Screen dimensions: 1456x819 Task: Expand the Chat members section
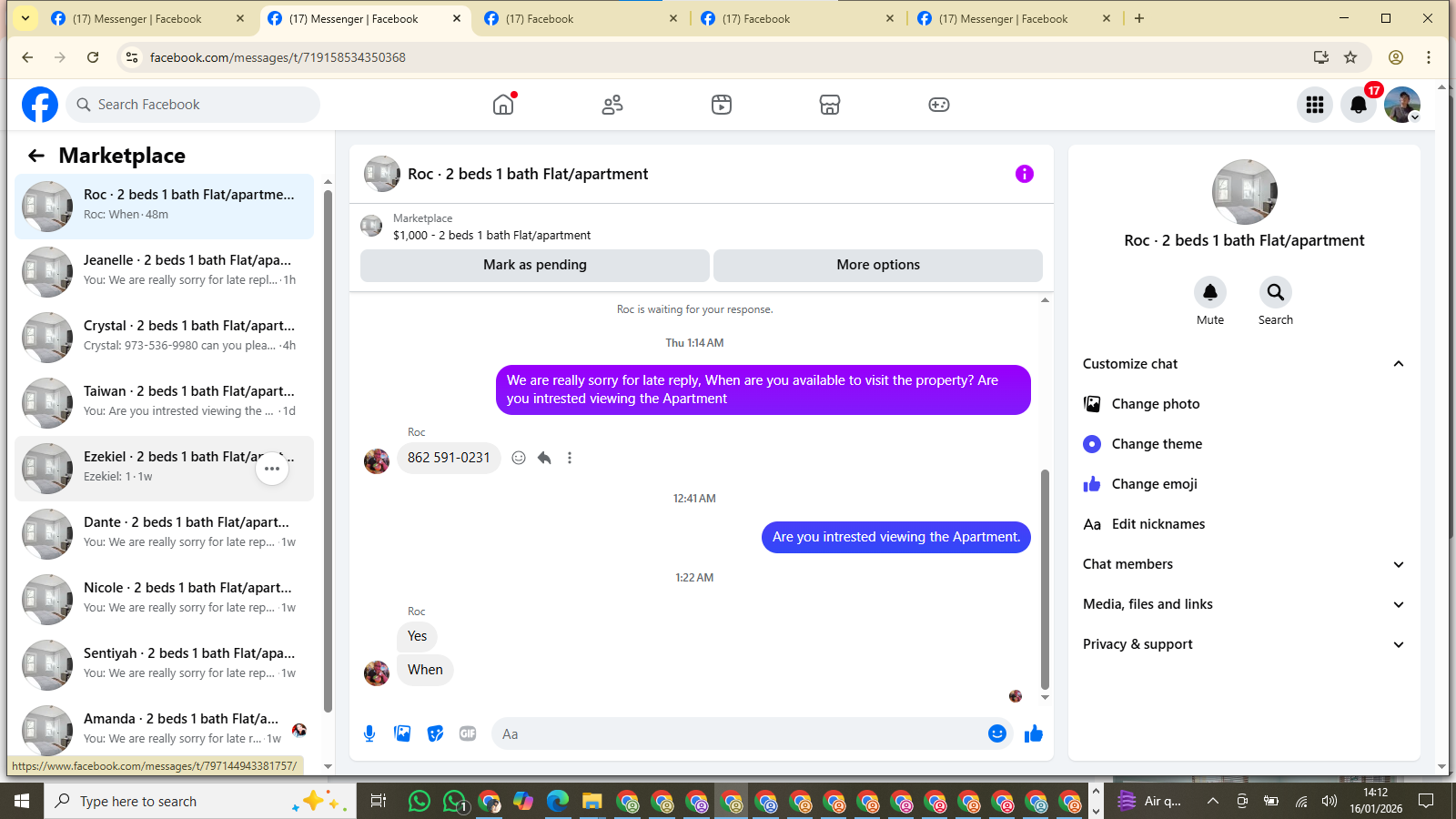point(1244,564)
